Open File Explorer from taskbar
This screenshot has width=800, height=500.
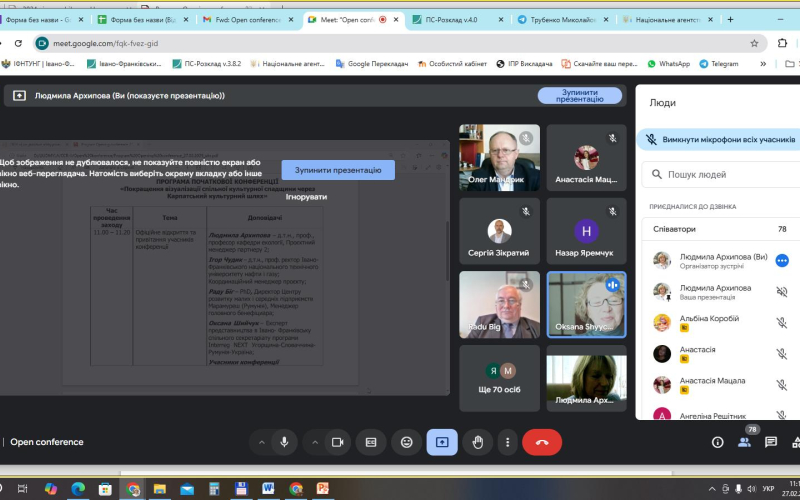click(160, 489)
